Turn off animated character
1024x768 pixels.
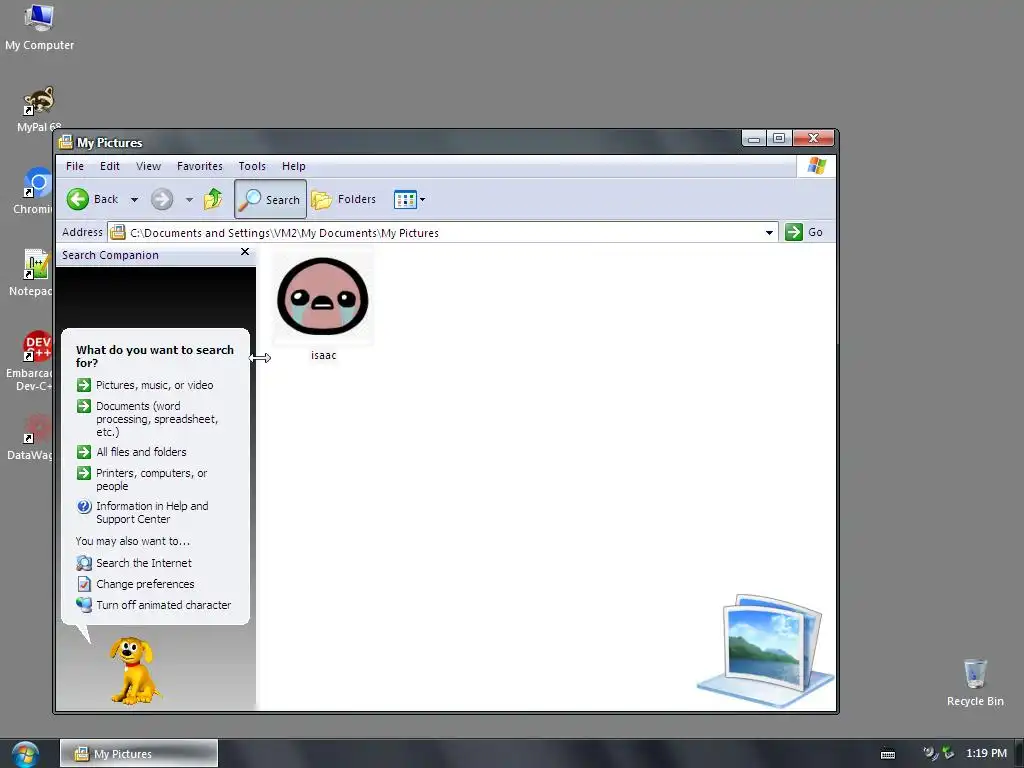pyautogui.click(x=163, y=605)
